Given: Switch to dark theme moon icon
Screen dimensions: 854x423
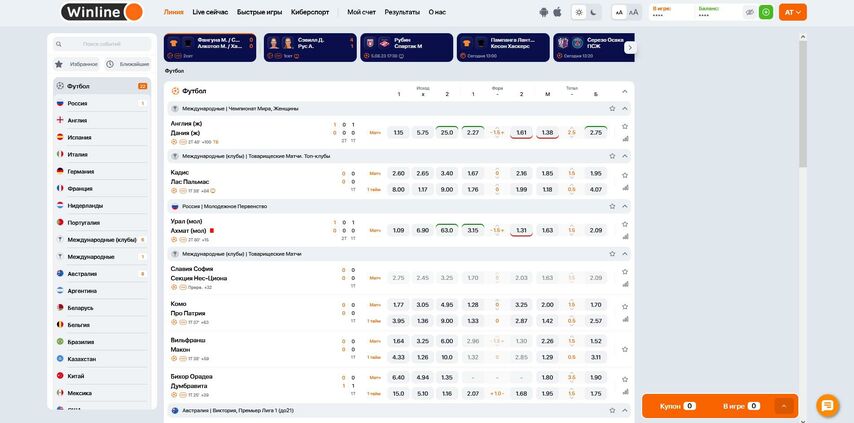Looking at the screenshot, I should (x=594, y=12).
